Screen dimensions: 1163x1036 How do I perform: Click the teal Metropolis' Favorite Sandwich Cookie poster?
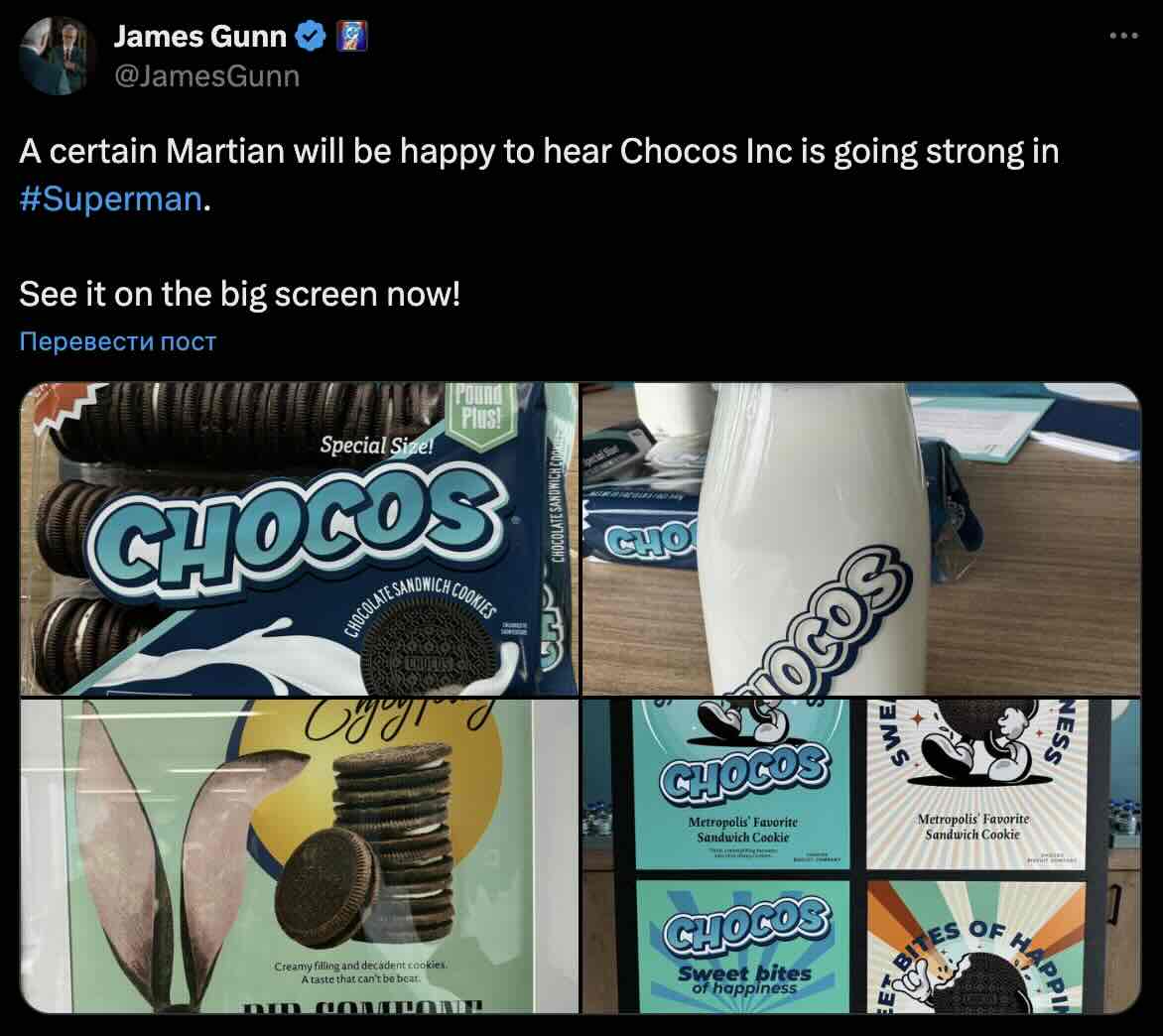[x=741, y=785]
